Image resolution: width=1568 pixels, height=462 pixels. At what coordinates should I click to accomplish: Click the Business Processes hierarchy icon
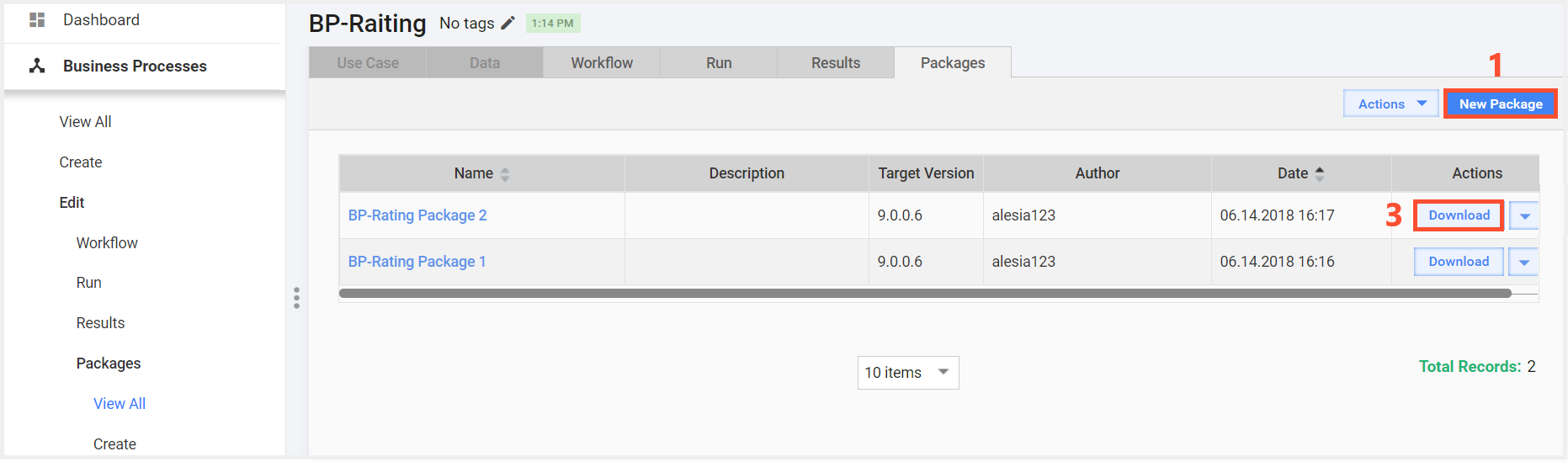(37, 66)
